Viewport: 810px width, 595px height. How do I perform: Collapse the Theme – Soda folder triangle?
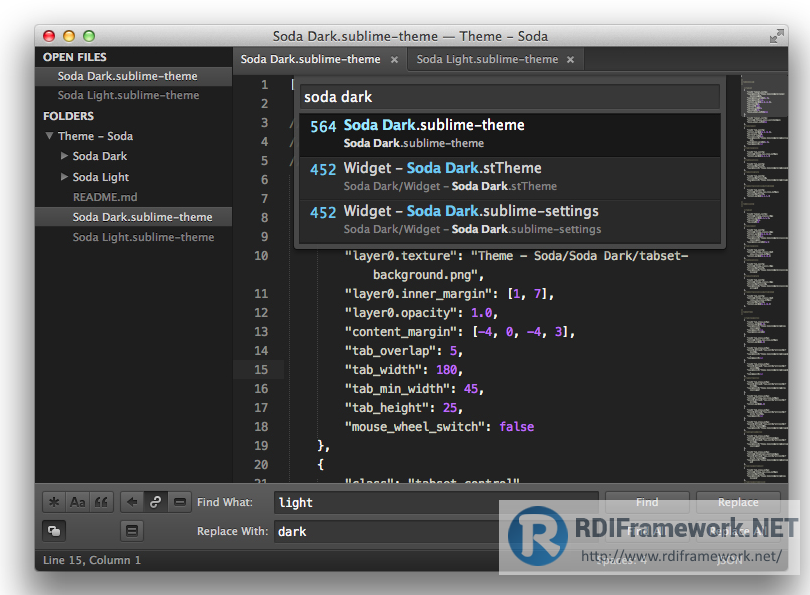(x=49, y=136)
